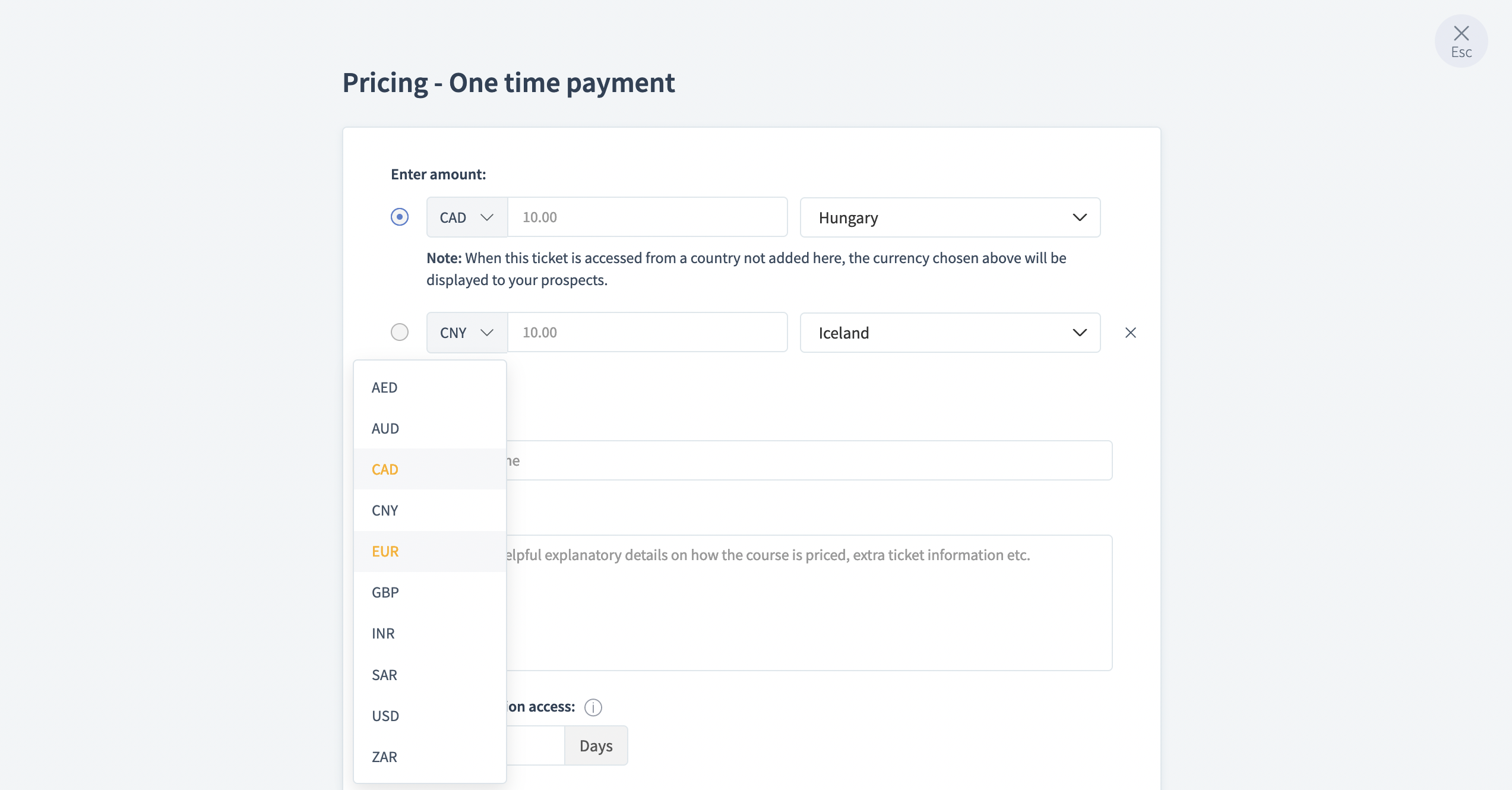The image size is (1512, 790).
Task: Click the CAD amount input field
Action: coord(647,217)
